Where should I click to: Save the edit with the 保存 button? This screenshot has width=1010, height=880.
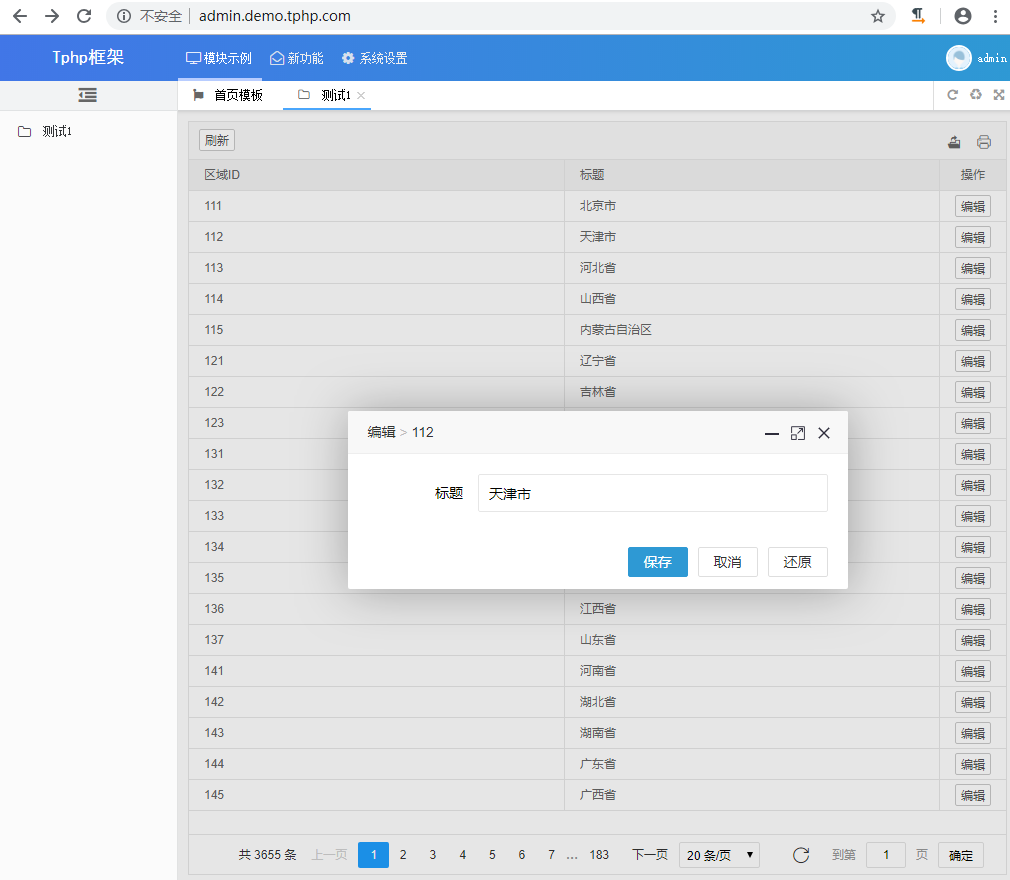click(x=658, y=562)
